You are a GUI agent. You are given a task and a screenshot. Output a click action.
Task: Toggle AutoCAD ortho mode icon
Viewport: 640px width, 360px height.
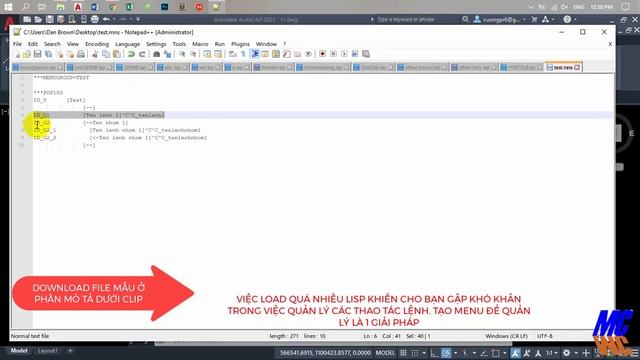(x=434, y=353)
